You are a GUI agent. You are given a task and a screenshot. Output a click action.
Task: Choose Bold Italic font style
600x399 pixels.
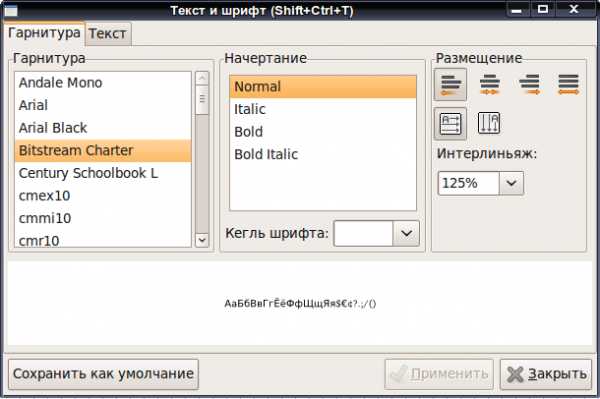[323, 154]
